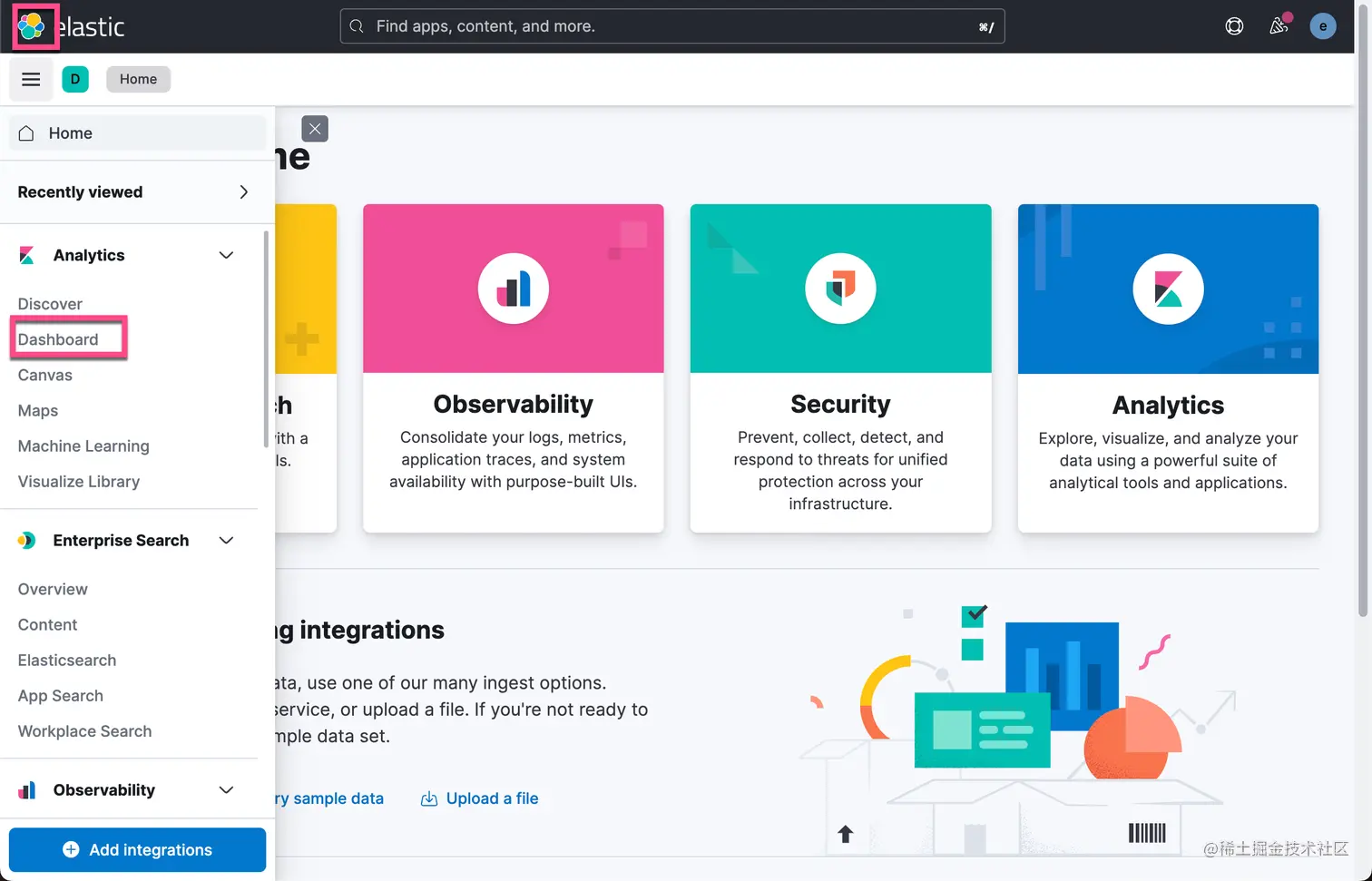Open Visualize Library from Analytics menu
Screen dimensions: 1372x881
click(x=79, y=482)
